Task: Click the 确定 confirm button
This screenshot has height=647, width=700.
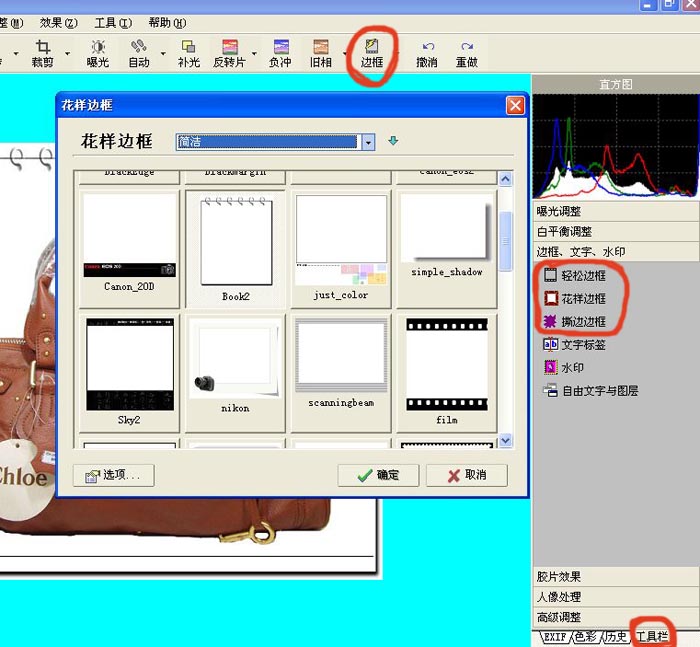Action: click(x=378, y=475)
